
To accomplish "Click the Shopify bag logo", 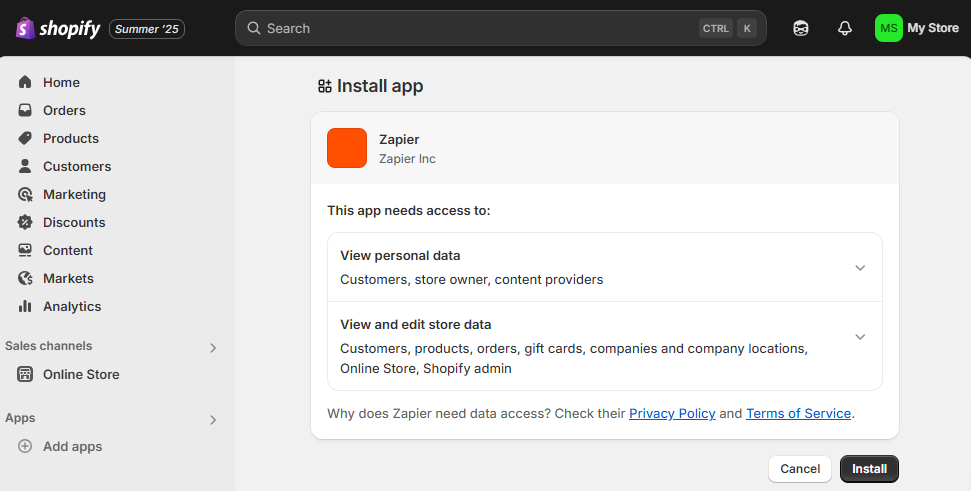I will (25, 28).
